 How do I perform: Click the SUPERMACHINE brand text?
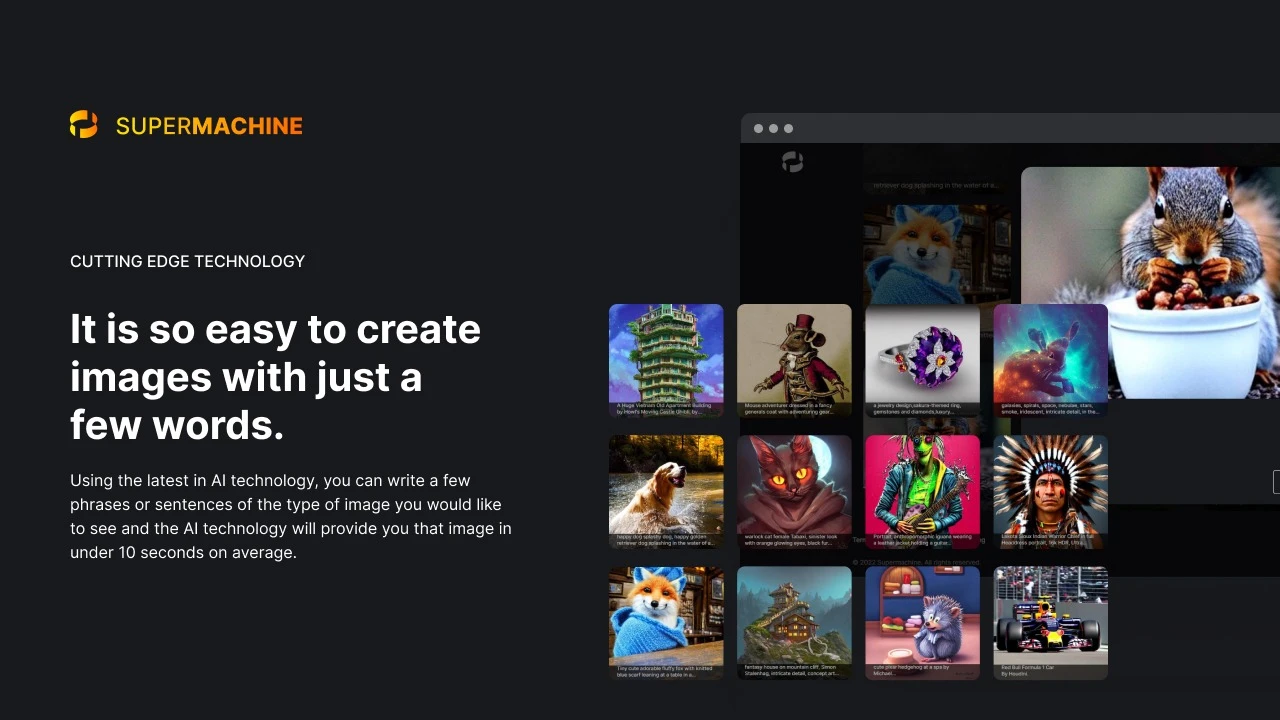click(x=209, y=126)
